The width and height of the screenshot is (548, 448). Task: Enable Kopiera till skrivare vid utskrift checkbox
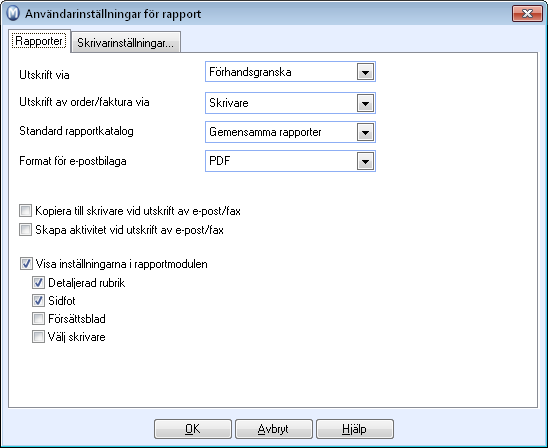26,211
